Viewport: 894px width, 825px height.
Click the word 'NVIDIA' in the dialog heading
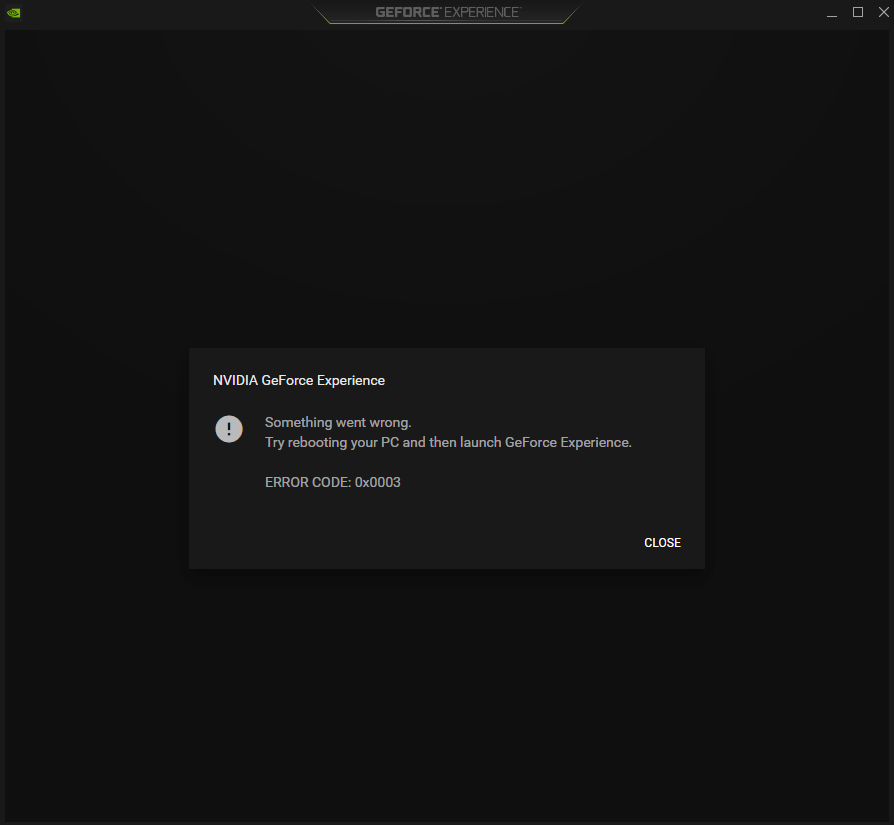coord(235,380)
